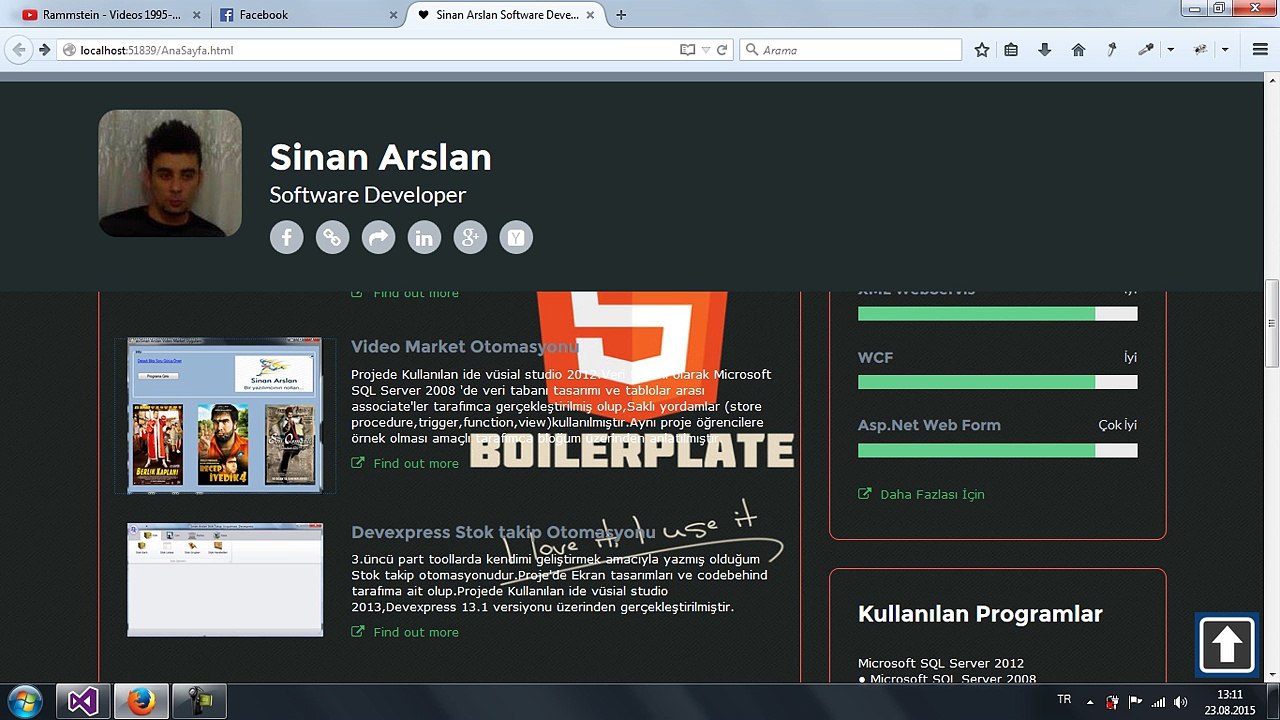Expand the eyedropper add-on dropdown arrow

tap(1170, 50)
